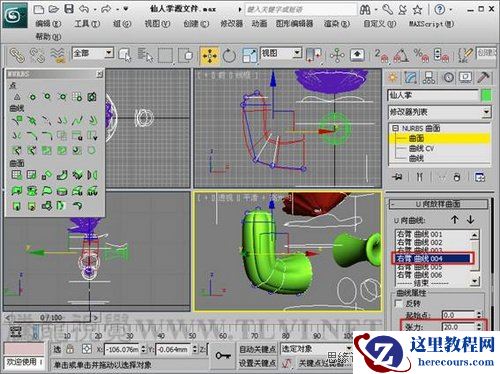Image resolution: width=500 pixels, height=374 pixels.
Task: Click the 3ds Max application logo button
Action: tap(15, 15)
